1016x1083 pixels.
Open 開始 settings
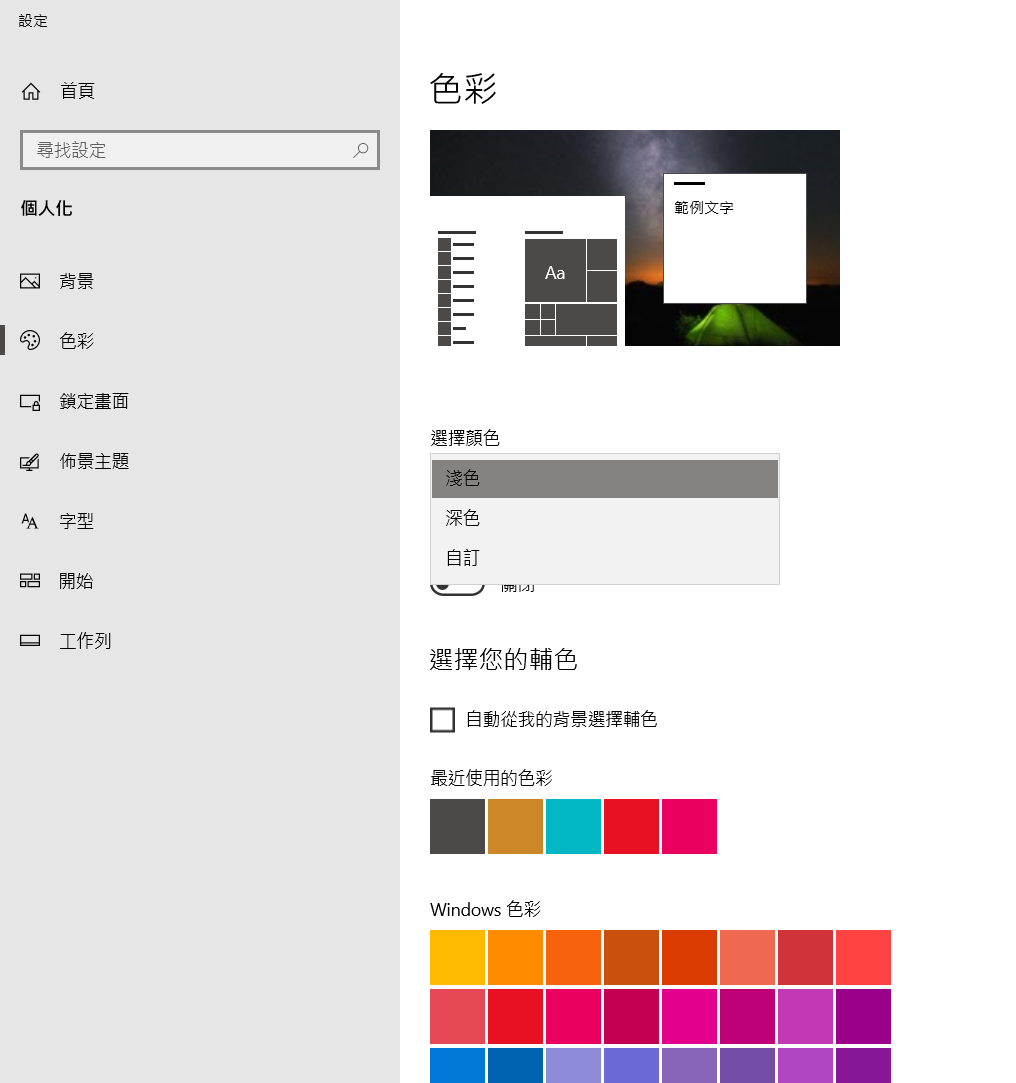[x=200, y=581]
